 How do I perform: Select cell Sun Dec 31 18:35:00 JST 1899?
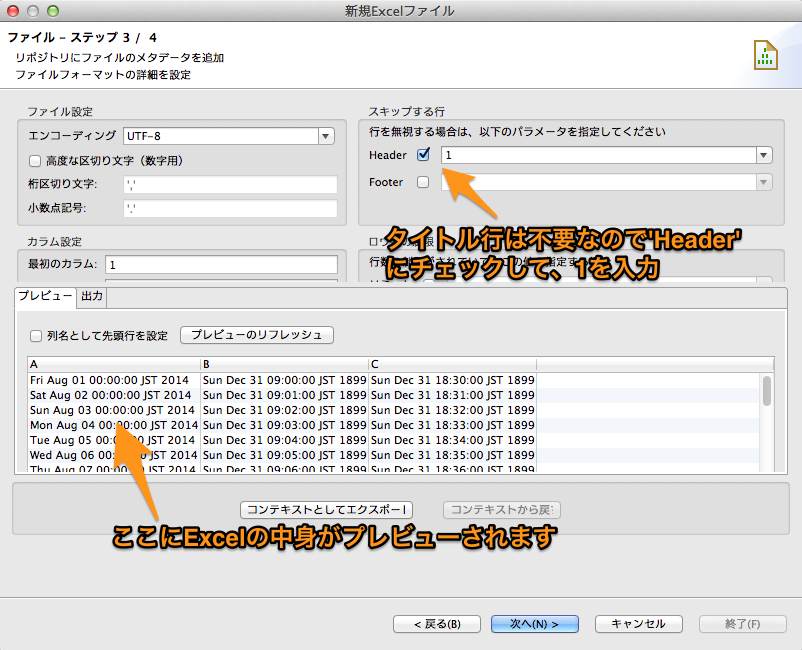[453, 455]
